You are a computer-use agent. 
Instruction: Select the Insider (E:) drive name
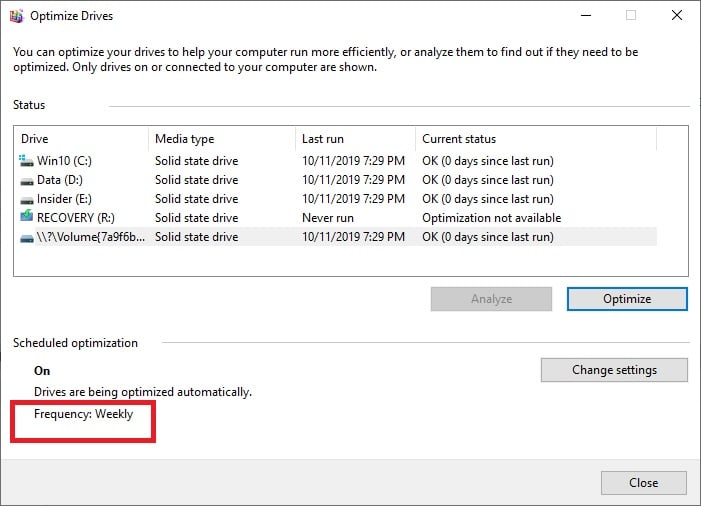coord(64,199)
